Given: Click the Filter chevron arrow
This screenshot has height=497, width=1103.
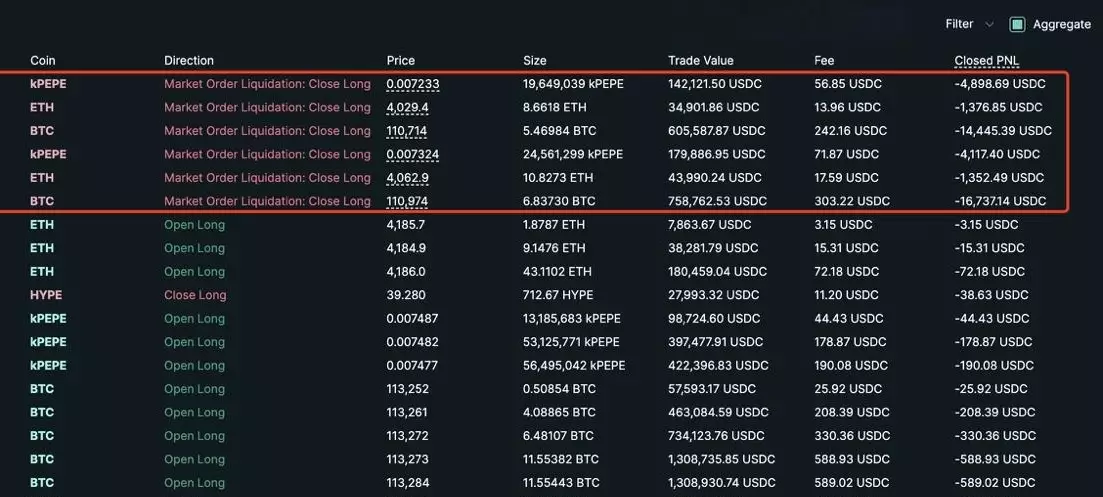Looking at the screenshot, I should pyautogui.click(x=989, y=24).
